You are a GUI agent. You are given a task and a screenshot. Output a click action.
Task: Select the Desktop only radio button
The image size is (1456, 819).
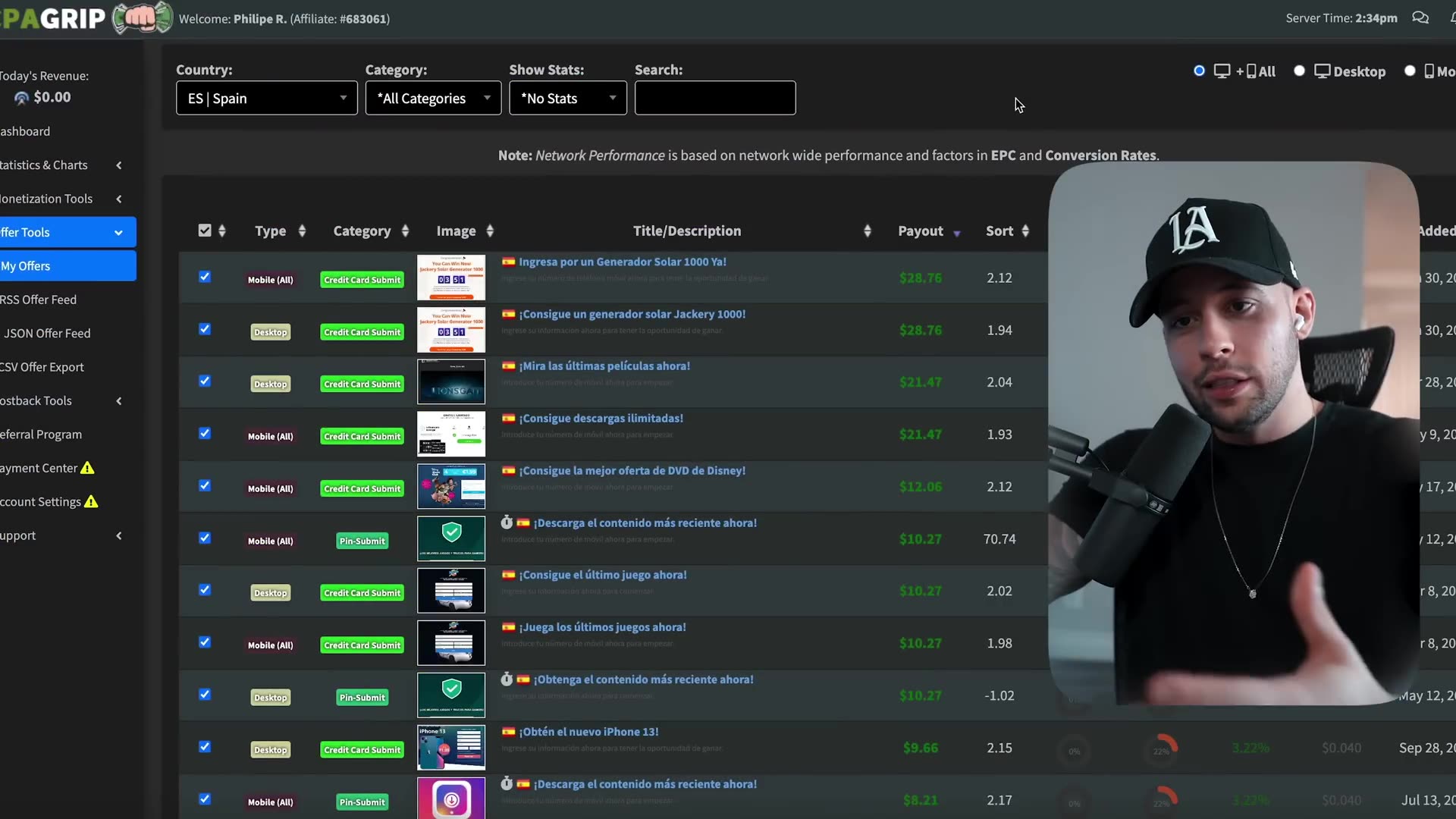(1299, 71)
